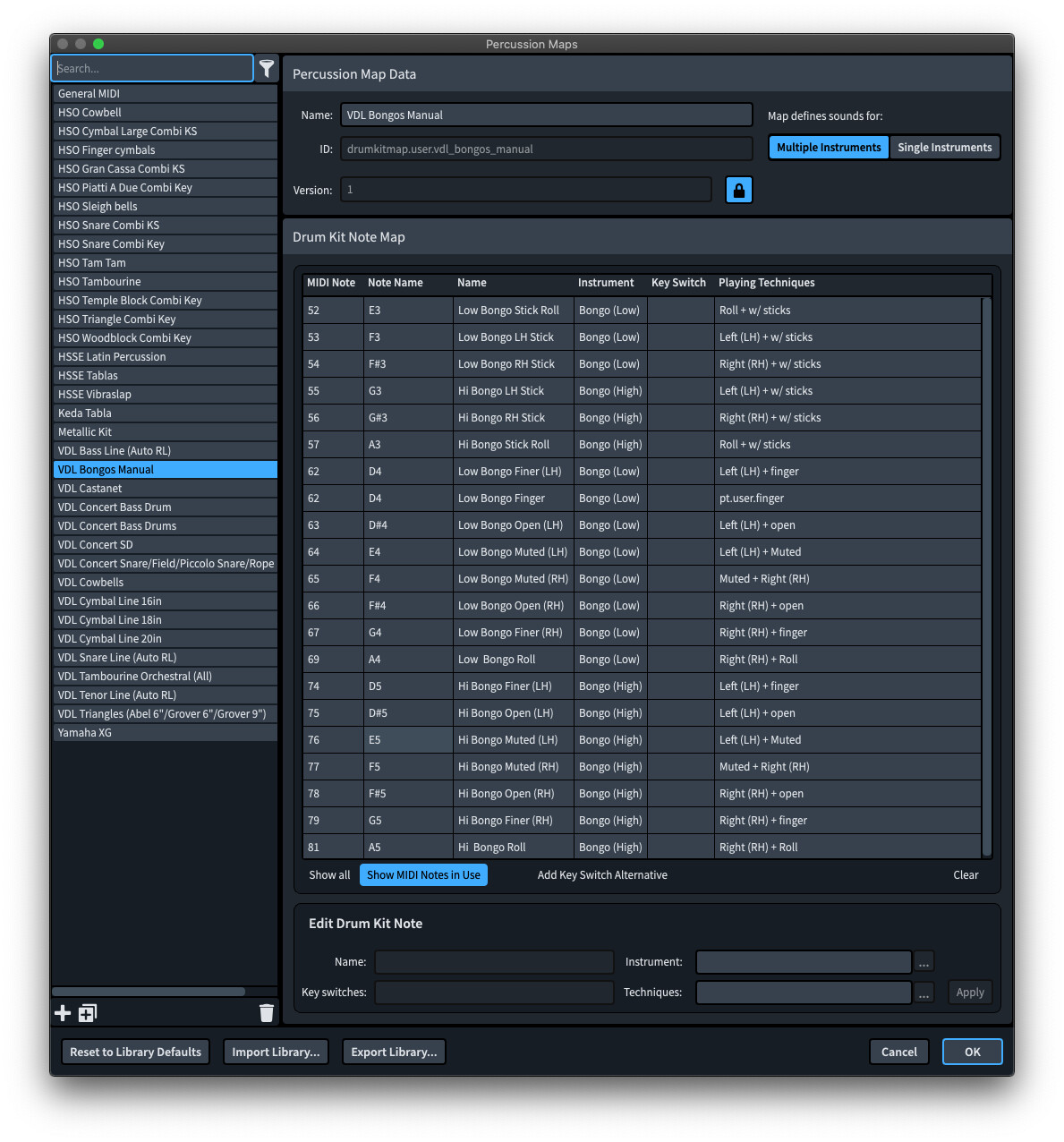Delete percussion map with trash icon

[267, 1012]
